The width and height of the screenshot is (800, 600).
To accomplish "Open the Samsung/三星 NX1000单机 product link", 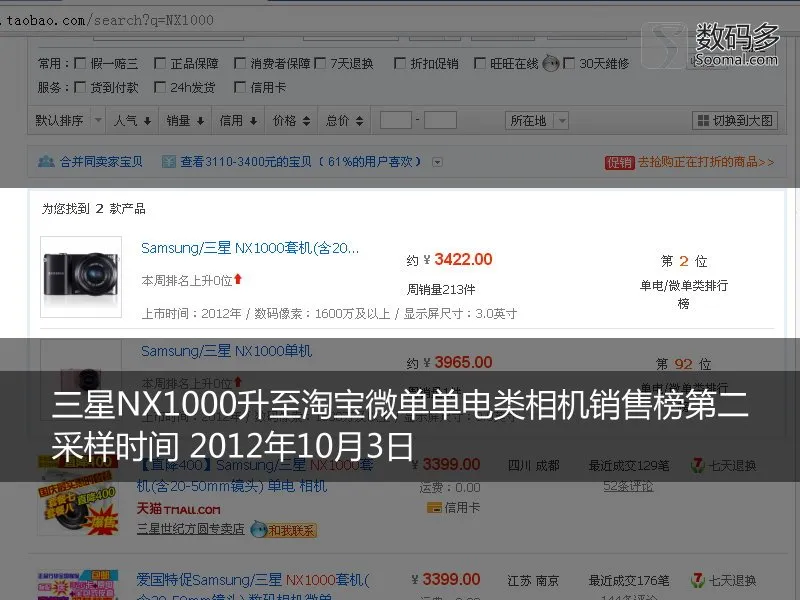I will (x=227, y=351).
